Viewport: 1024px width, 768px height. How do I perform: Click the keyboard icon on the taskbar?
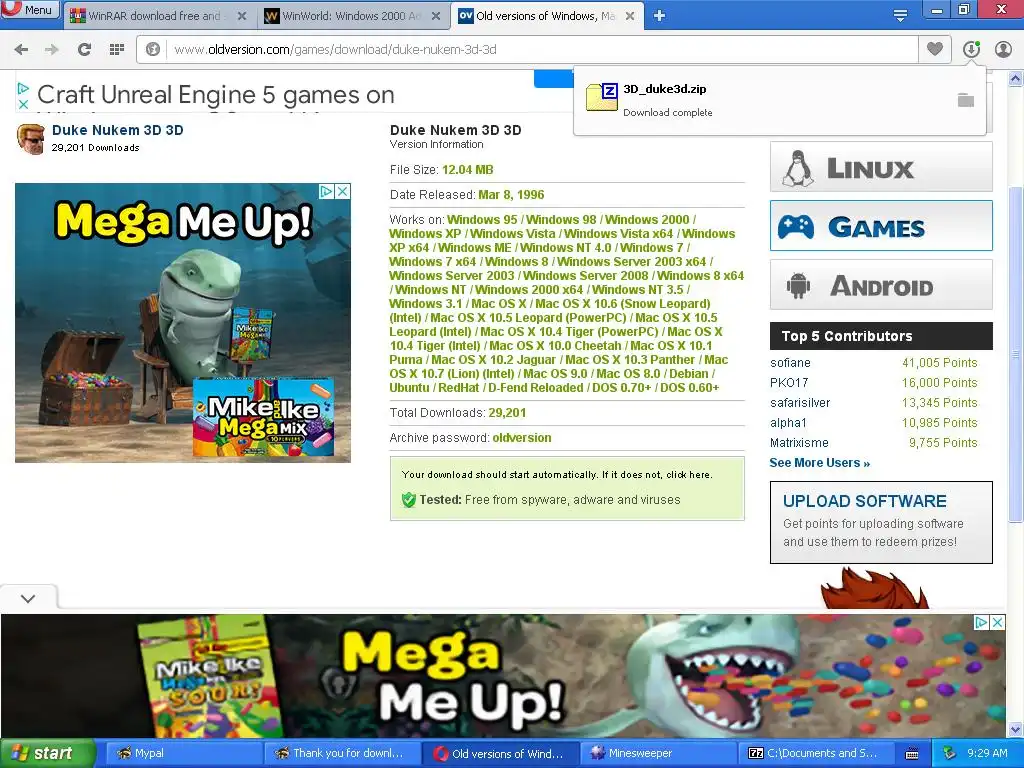(912, 754)
